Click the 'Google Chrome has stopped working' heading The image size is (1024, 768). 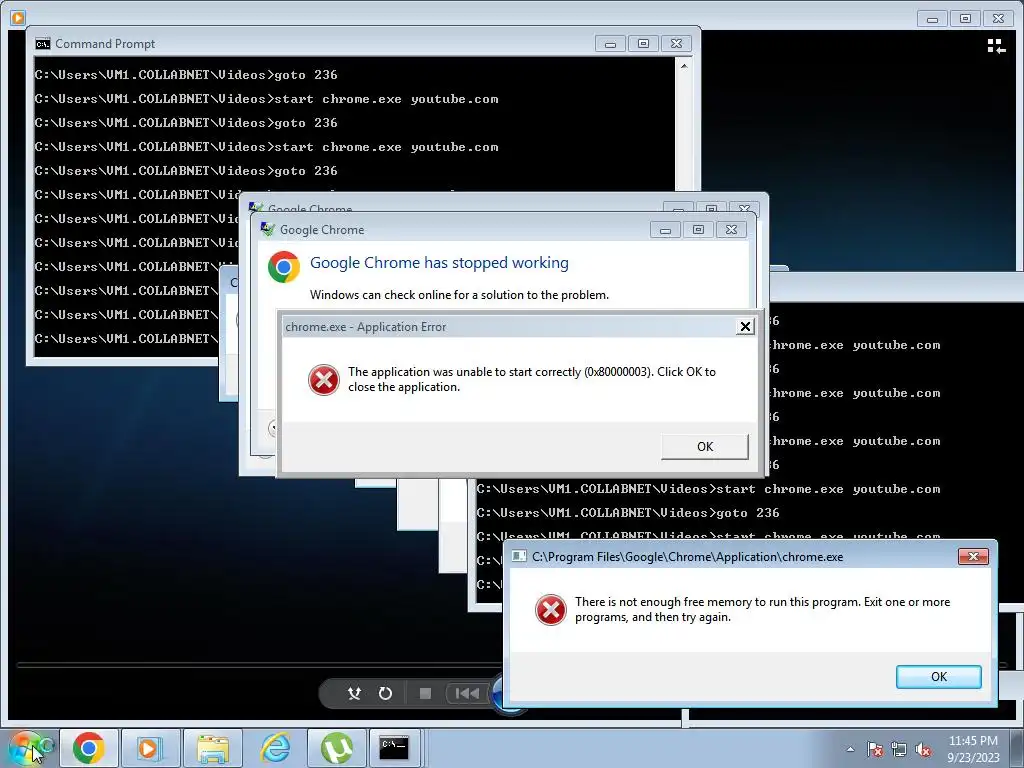coord(439,263)
